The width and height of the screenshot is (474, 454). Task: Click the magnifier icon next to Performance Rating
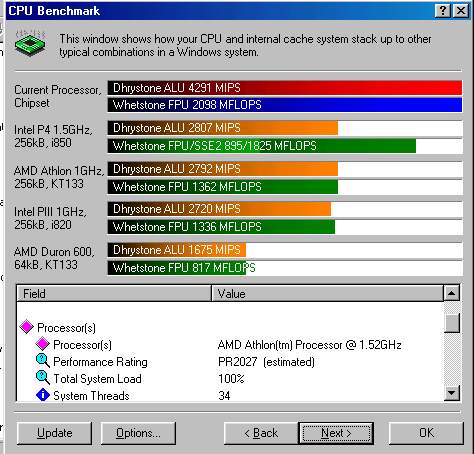point(42,361)
